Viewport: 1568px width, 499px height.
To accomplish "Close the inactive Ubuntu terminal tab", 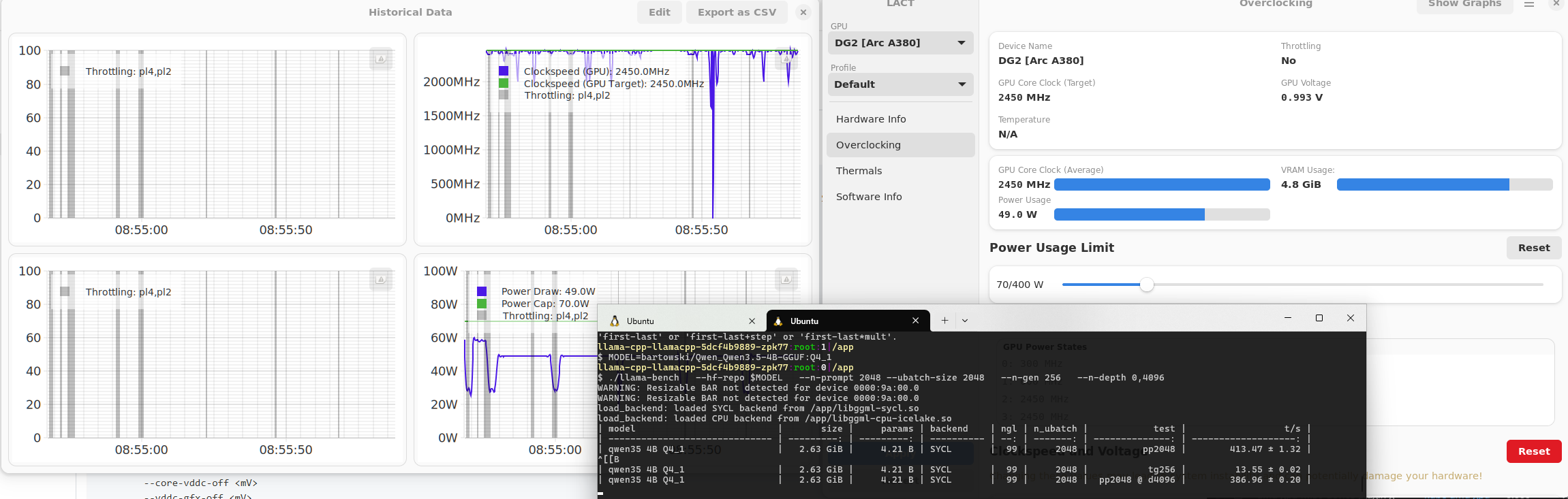I will 752,321.
